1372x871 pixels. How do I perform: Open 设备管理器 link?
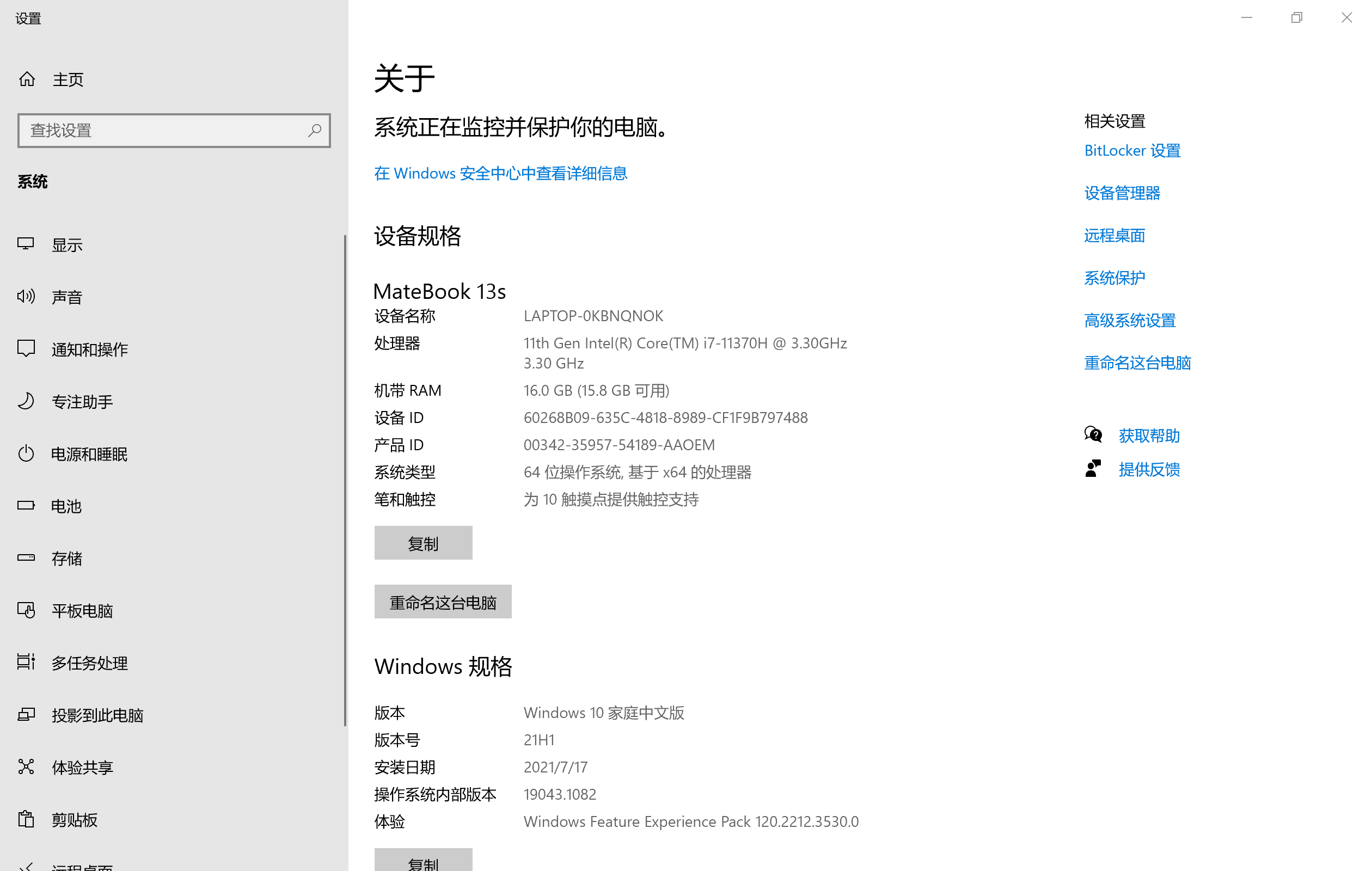pos(1122,193)
